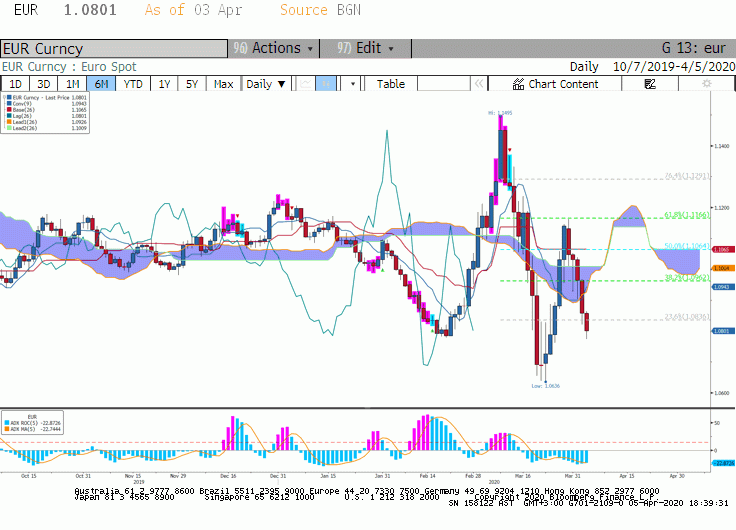Click the EUR Curncy : Euro Spot title

point(69,67)
